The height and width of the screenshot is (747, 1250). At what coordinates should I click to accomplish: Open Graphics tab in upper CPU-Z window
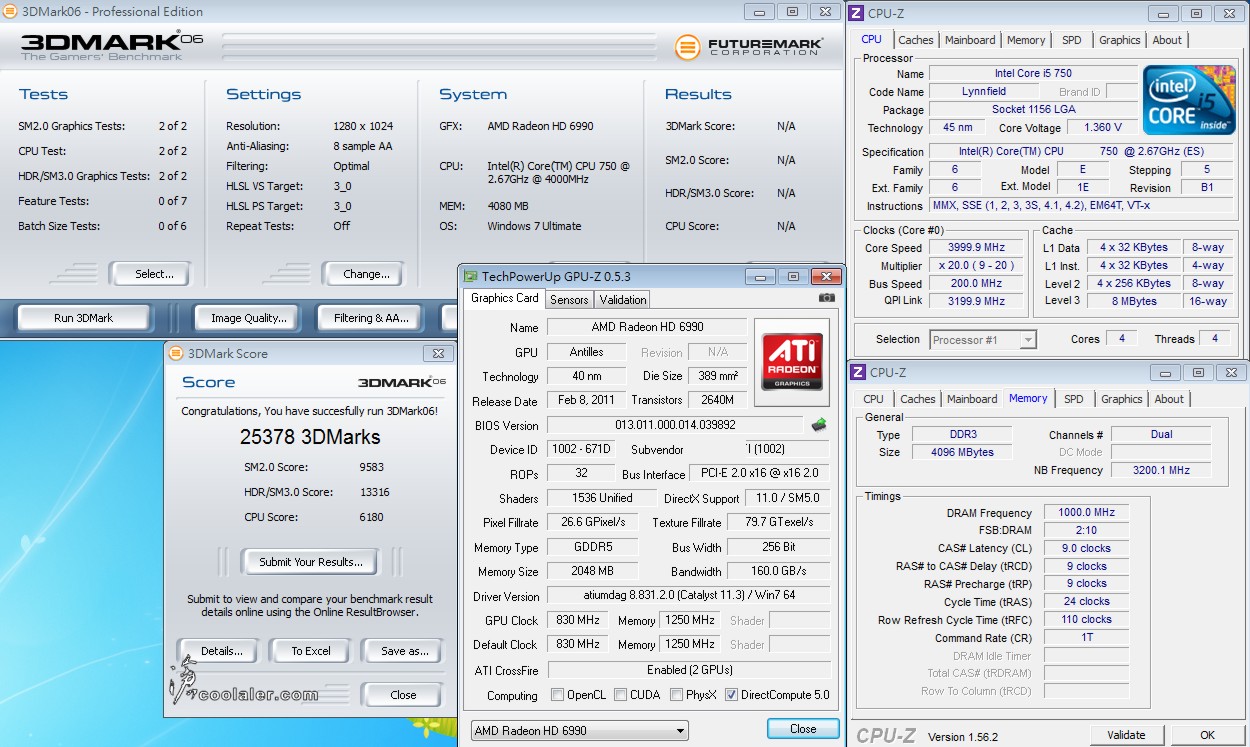point(1119,40)
